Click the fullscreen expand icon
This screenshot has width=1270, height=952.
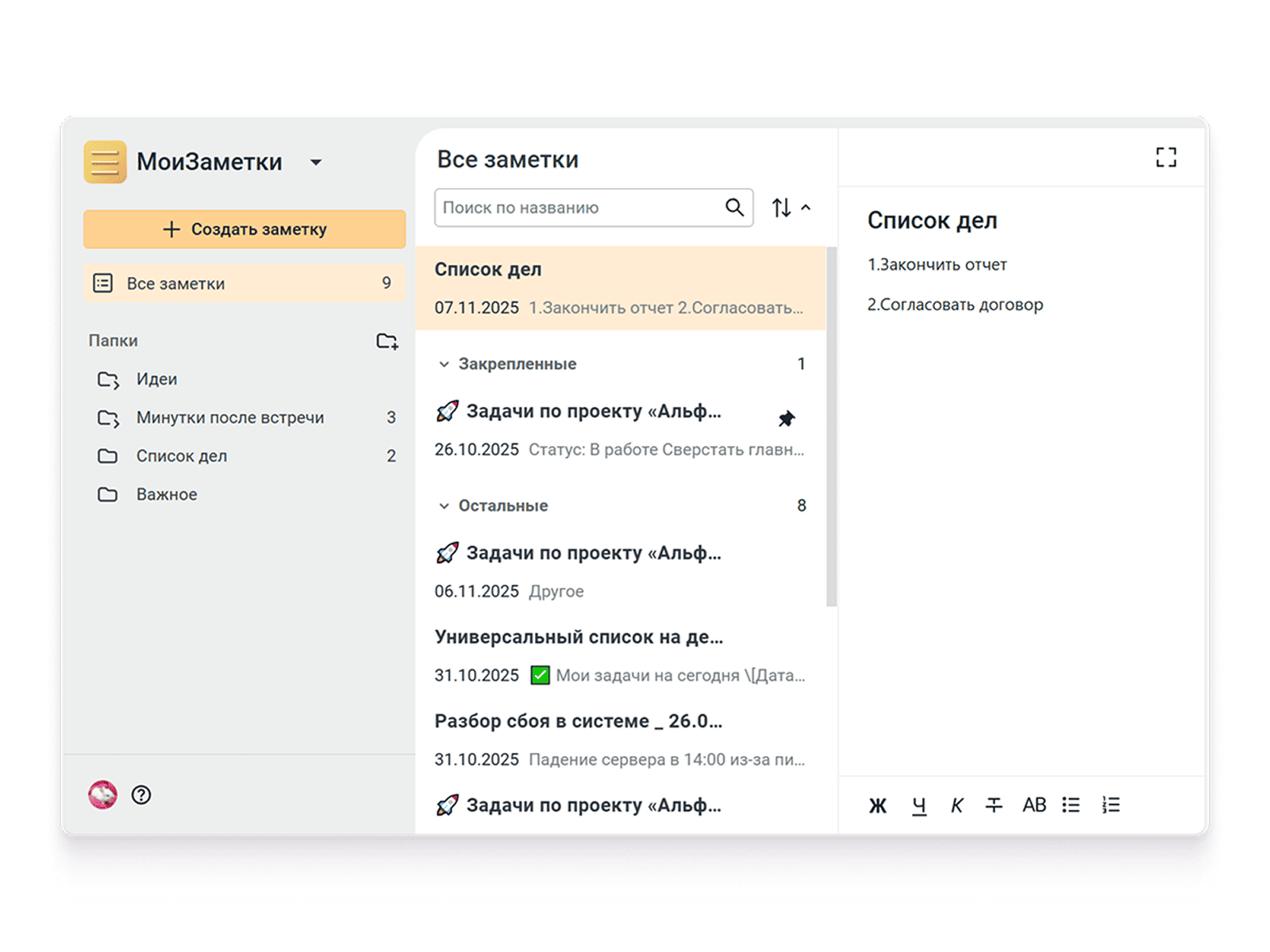click(x=1165, y=157)
